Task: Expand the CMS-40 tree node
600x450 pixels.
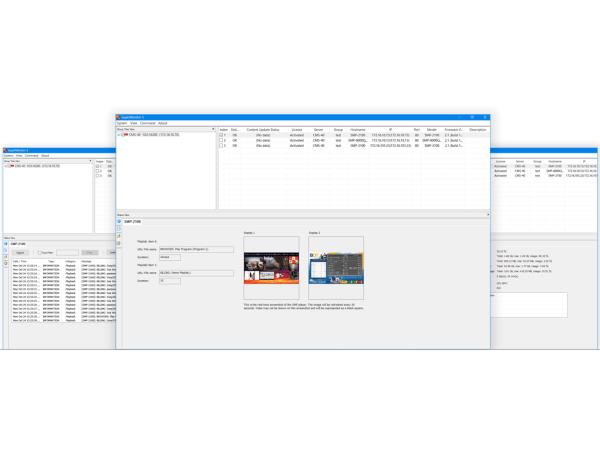Action: click(x=119, y=135)
